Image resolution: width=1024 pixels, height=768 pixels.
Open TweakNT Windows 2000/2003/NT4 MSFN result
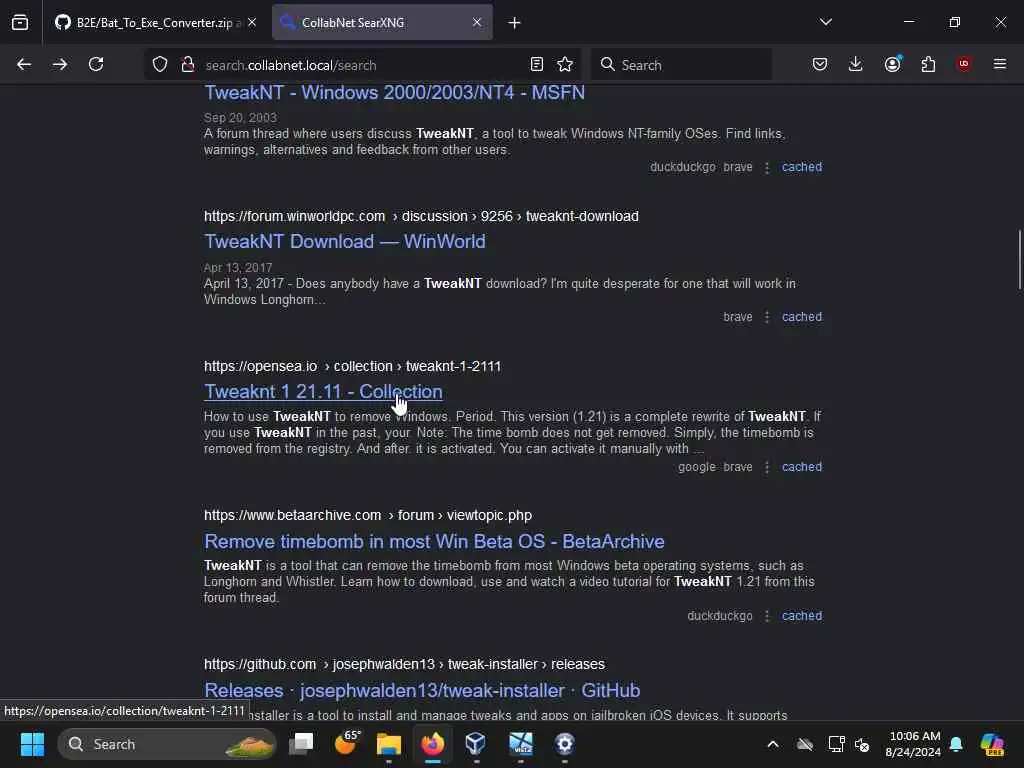click(394, 93)
